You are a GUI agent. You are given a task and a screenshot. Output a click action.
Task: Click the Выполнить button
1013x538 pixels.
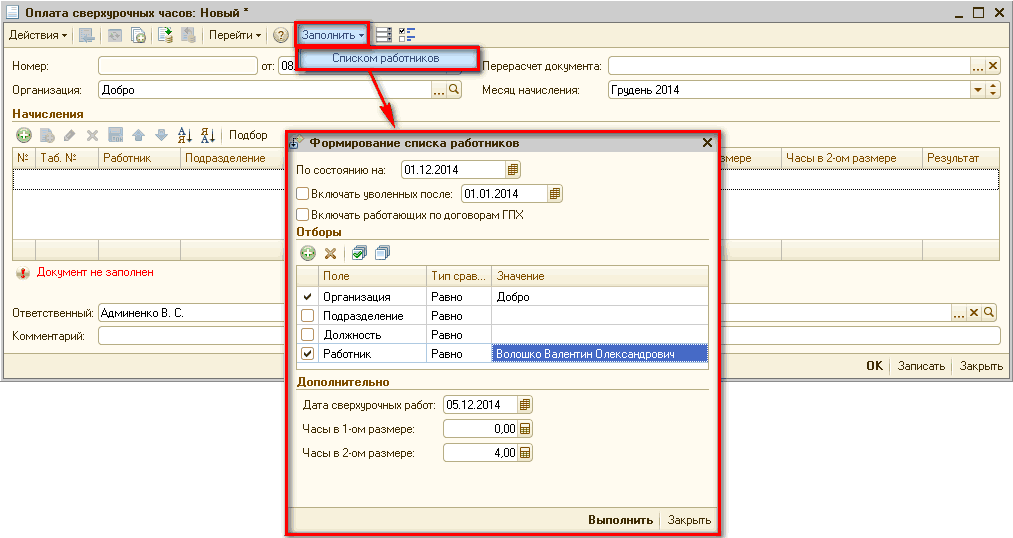coord(620,520)
